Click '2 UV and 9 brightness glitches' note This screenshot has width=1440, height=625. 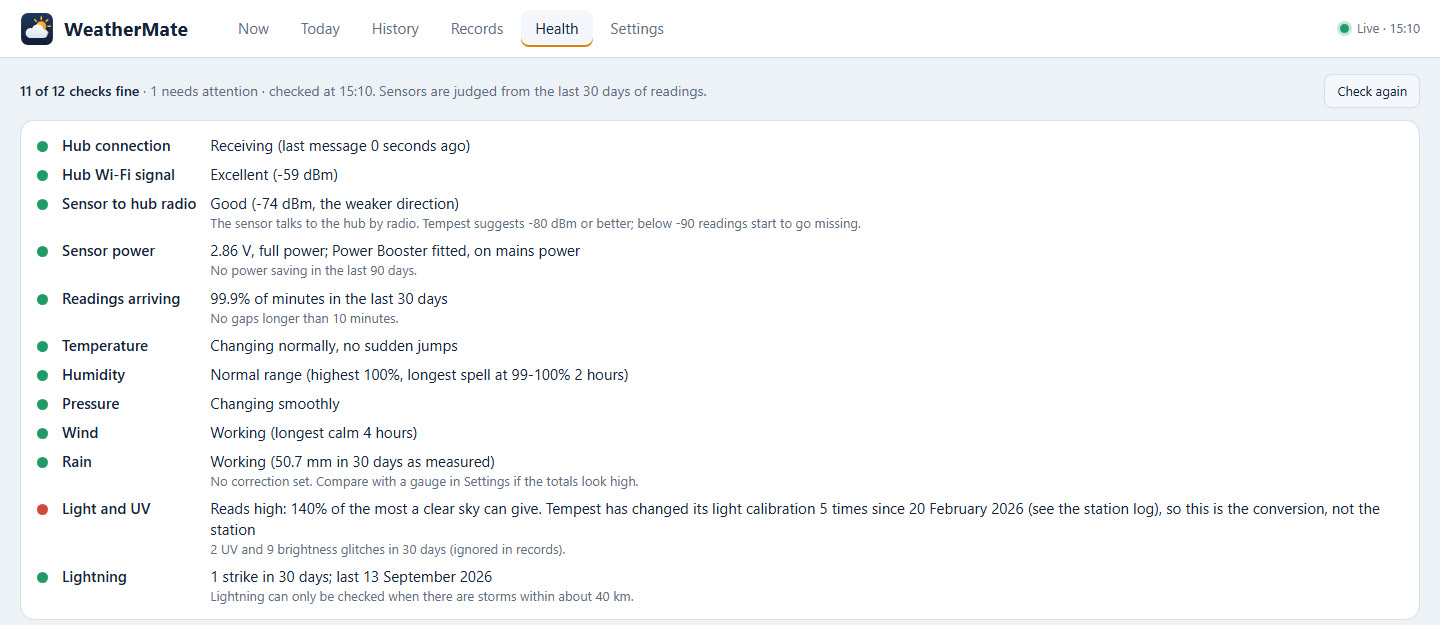pos(389,549)
